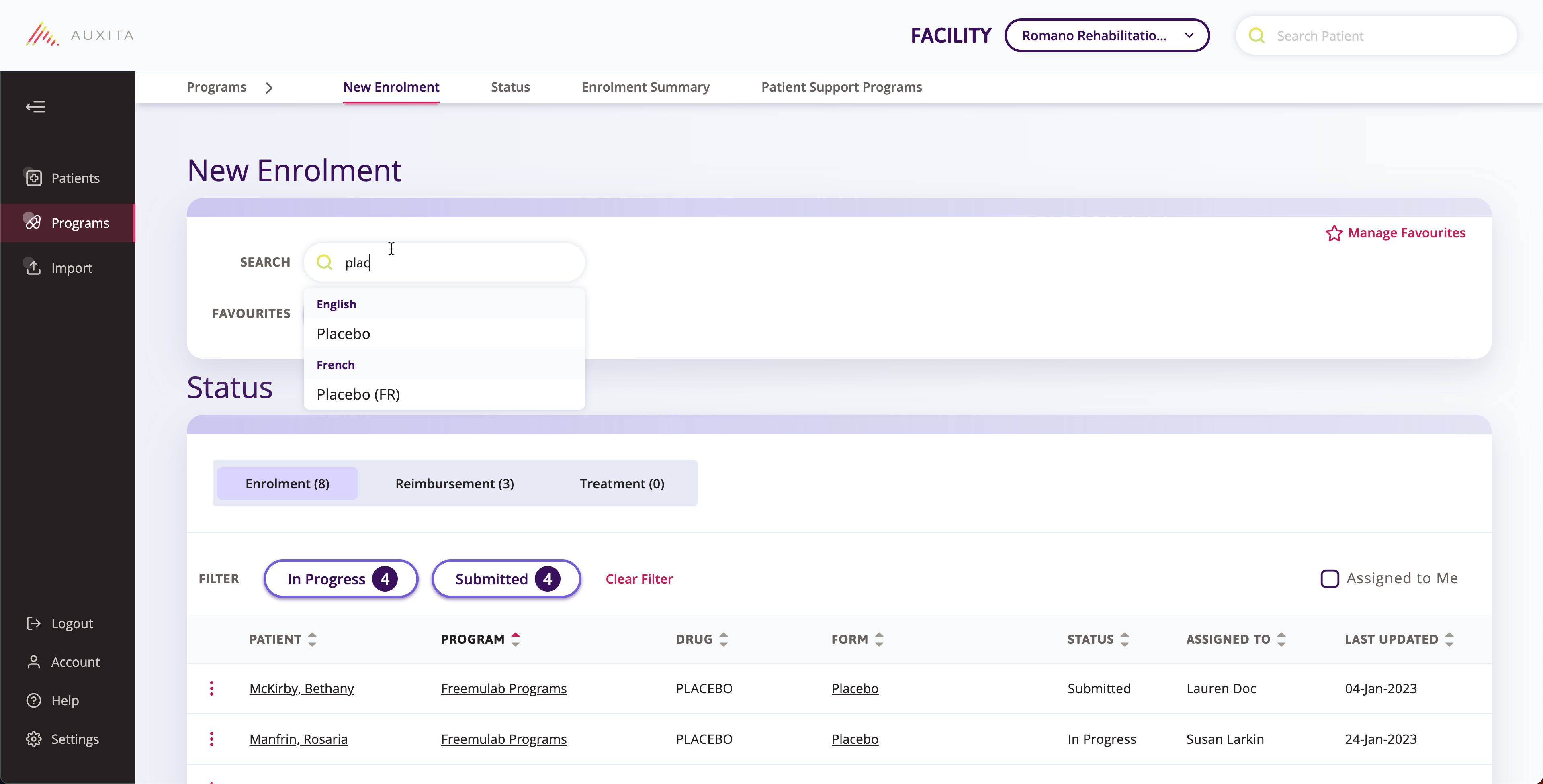Open Placebo form in McKirby row

(x=855, y=688)
